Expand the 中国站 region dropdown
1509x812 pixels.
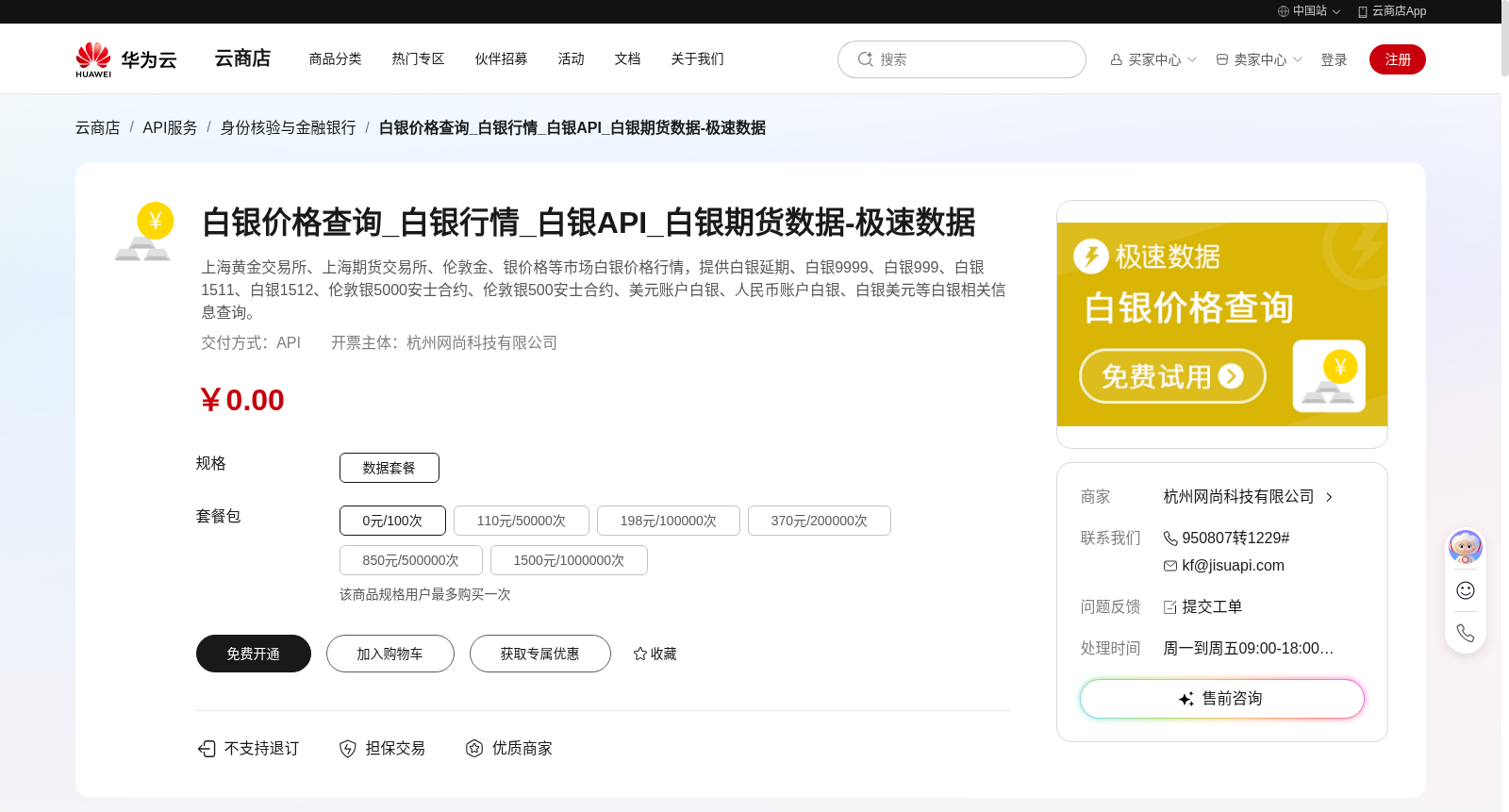[x=1336, y=12]
